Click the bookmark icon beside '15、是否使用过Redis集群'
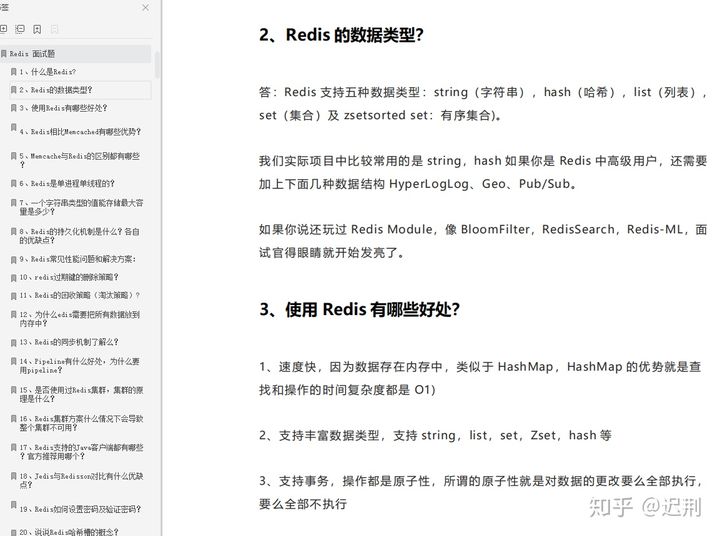The image size is (720, 536). (x=14, y=390)
